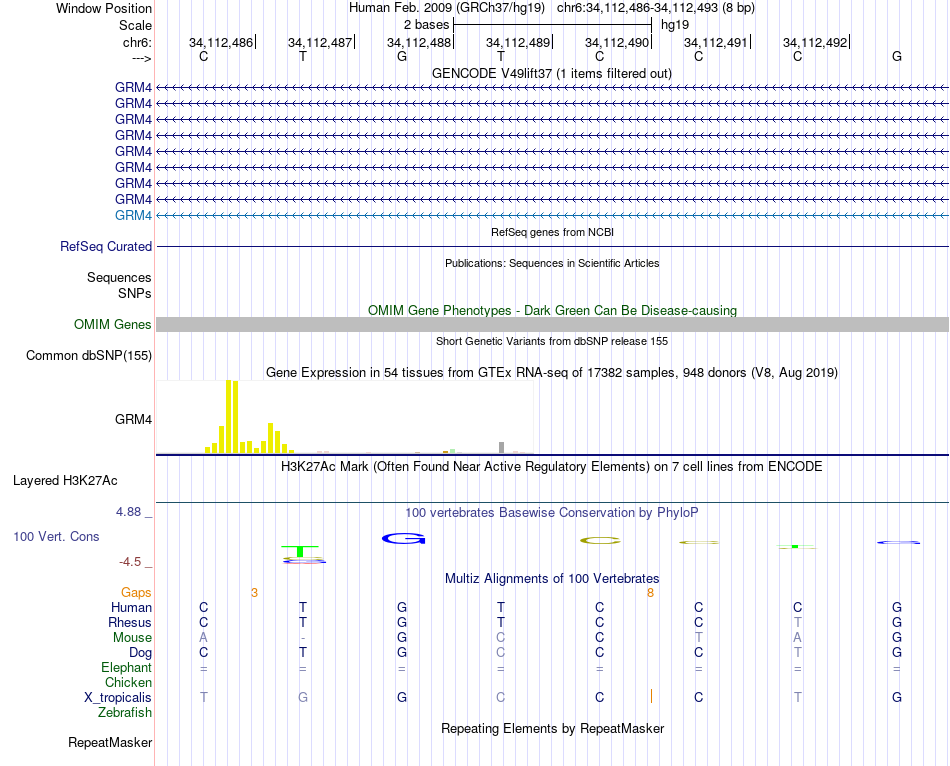Viewport: 950px width, 766px height.
Task: Click the Common dbSNP(155) label
Action: pos(88,356)
